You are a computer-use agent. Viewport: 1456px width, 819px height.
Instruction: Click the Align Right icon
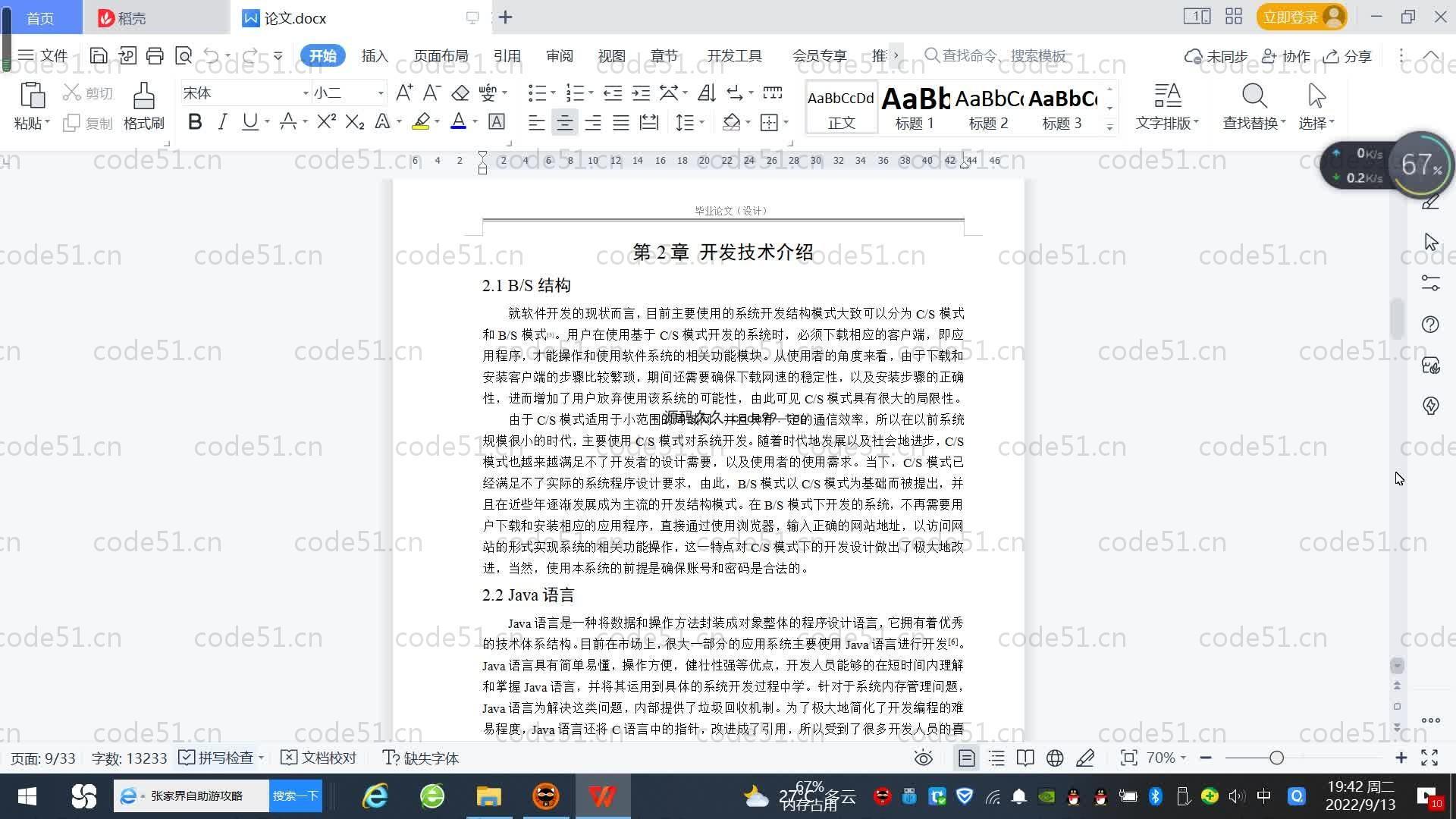(593, 122)
